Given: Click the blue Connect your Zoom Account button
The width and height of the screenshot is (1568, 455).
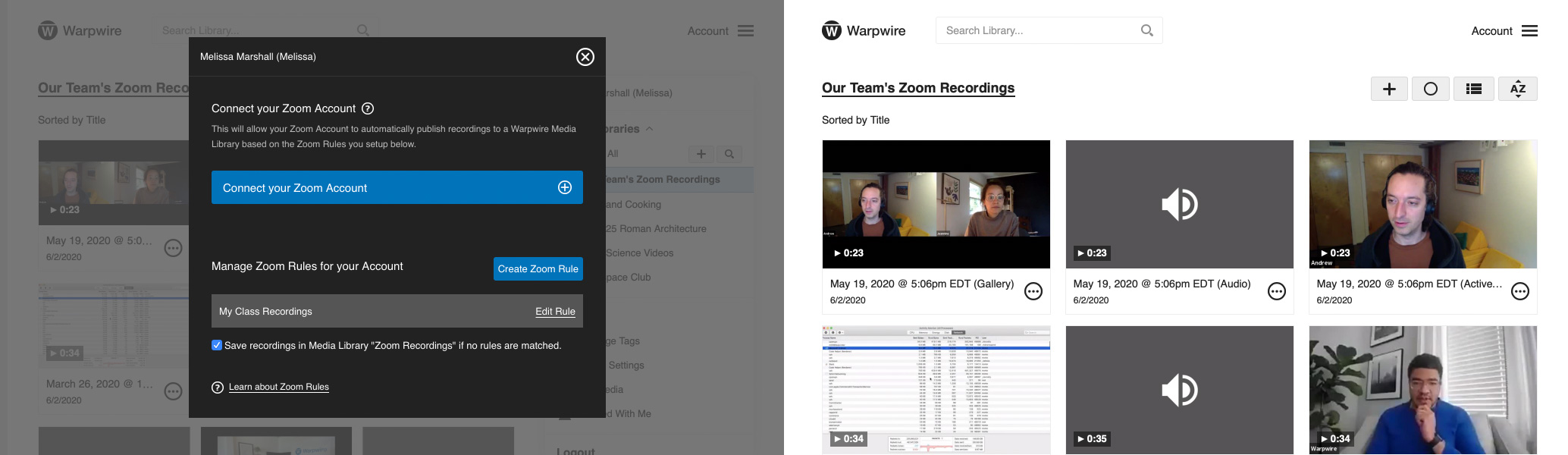Looking at the screenshot, I should [x=397, y=187].
